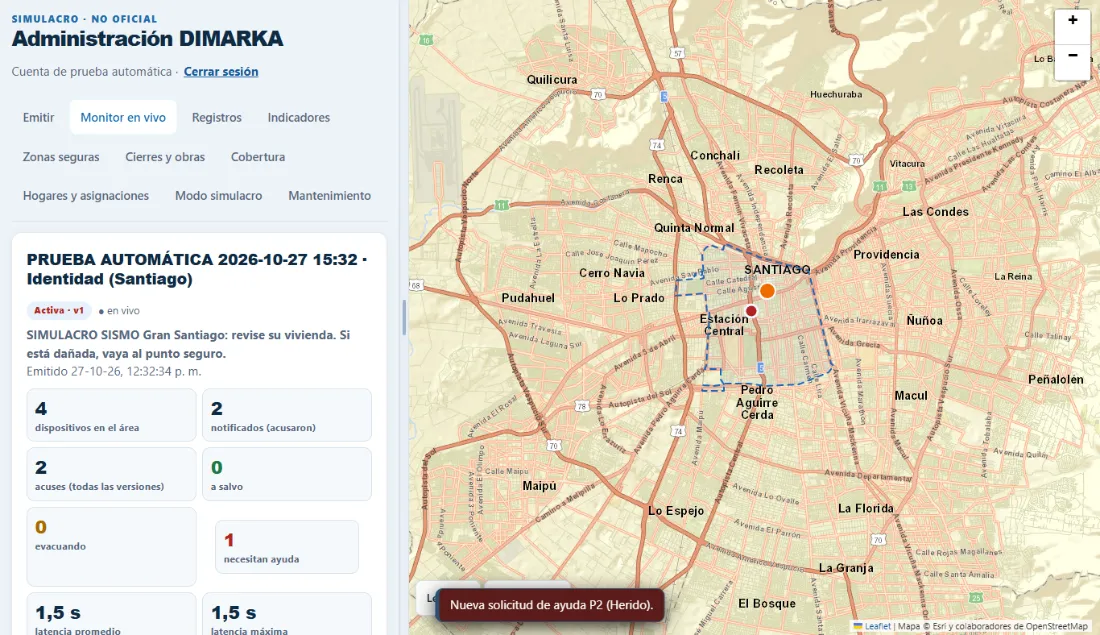Screen dimensions: 1100x635
Task: Open the Indicadores tab
Action: (299, 117)
